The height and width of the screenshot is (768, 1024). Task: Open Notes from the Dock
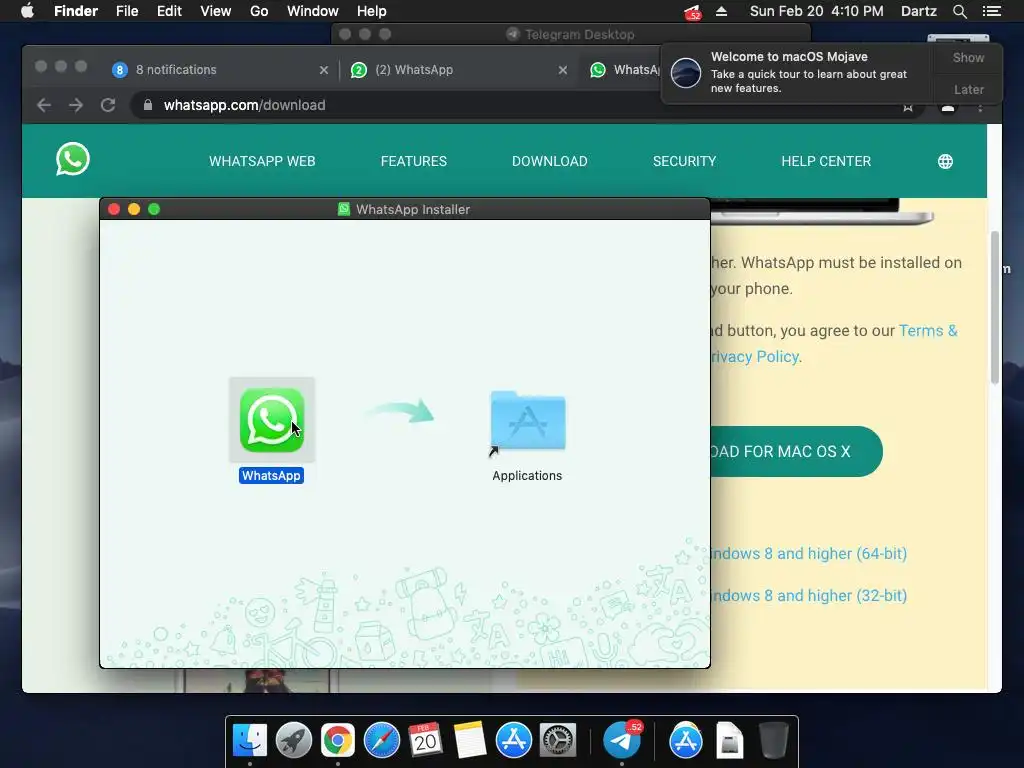pos(470,741)
